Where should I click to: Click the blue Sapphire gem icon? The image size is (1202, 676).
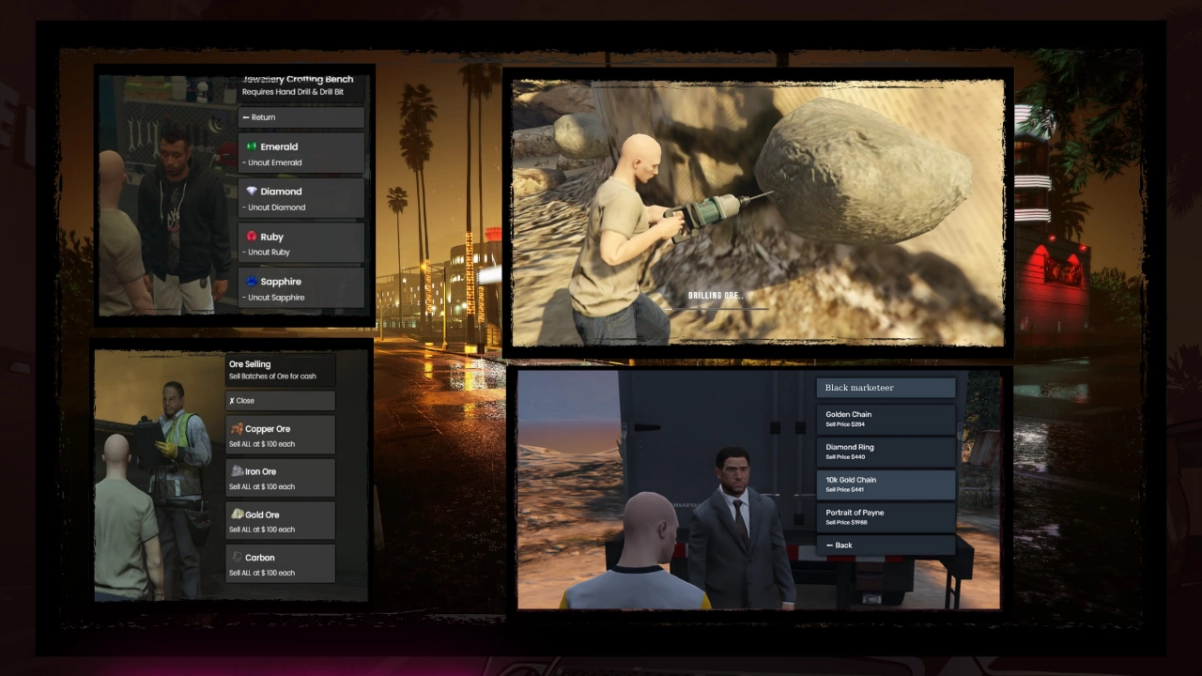251,282
